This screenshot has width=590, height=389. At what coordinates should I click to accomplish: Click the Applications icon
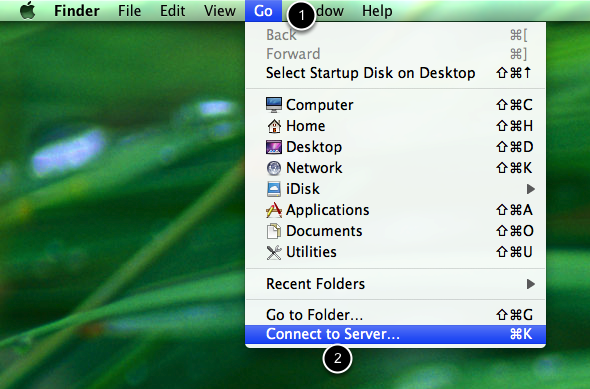click(274, 210)
